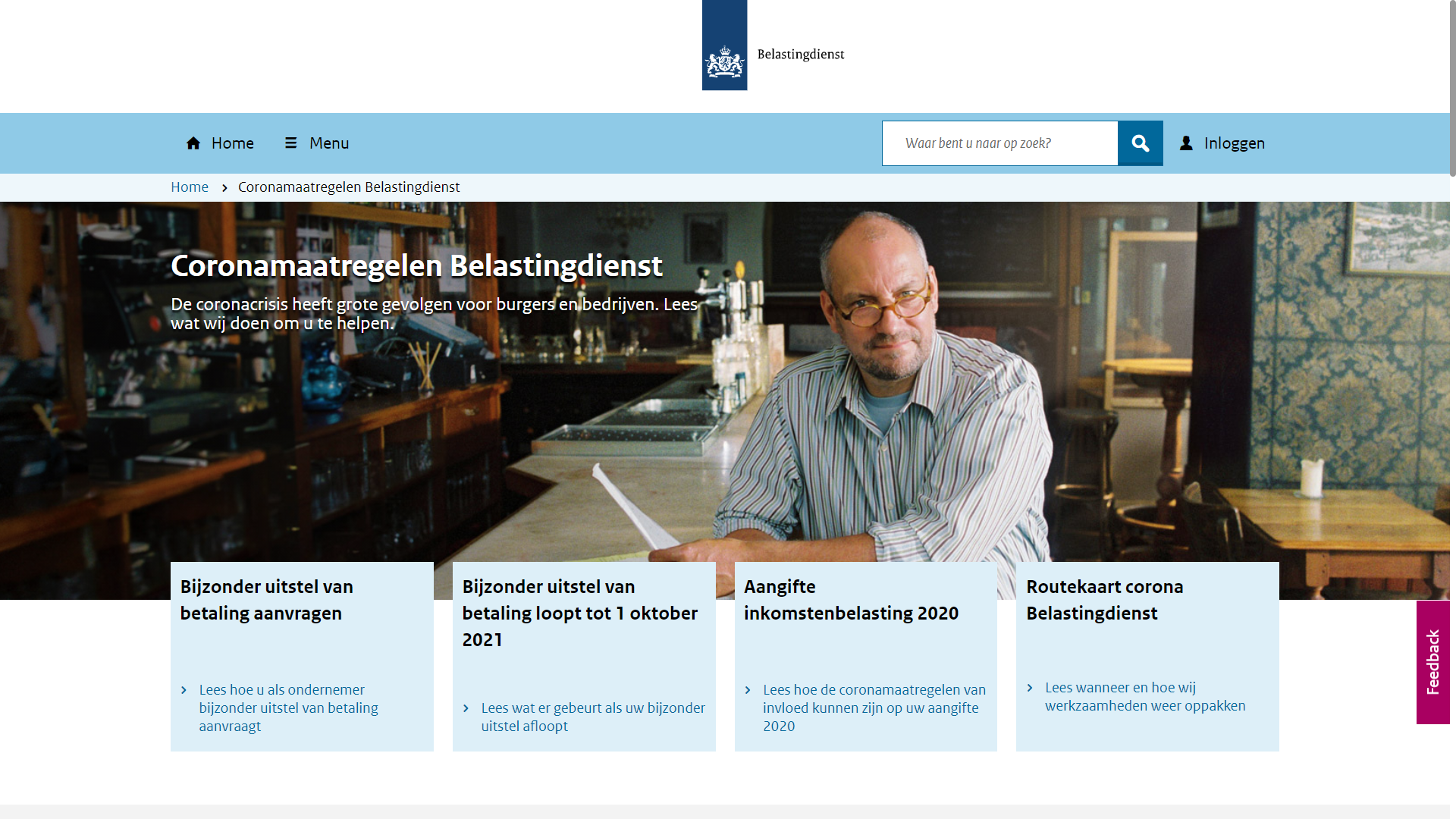Open 'Bijzonder uitstel van betaling aanvragen' card

click(x=266, y=600)
